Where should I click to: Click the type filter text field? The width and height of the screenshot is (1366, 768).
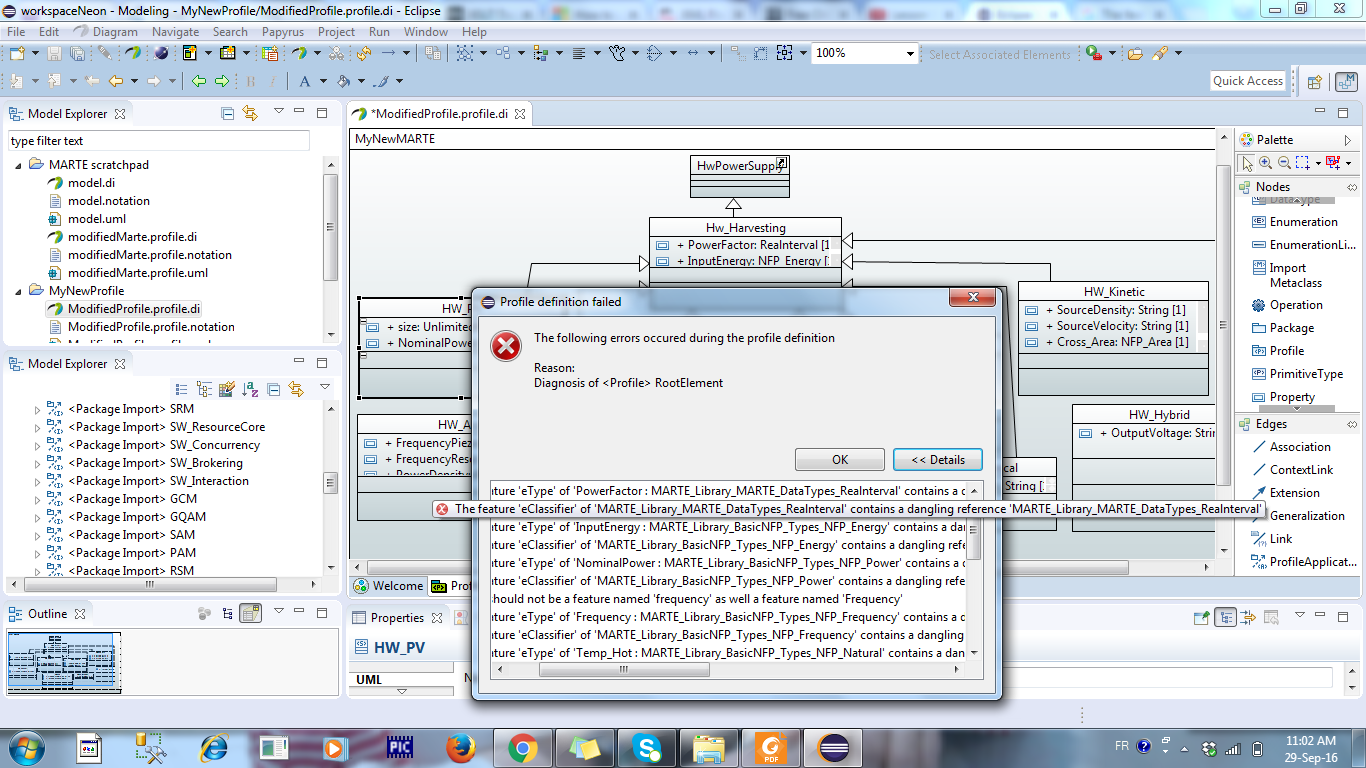(x=160, y=141)
